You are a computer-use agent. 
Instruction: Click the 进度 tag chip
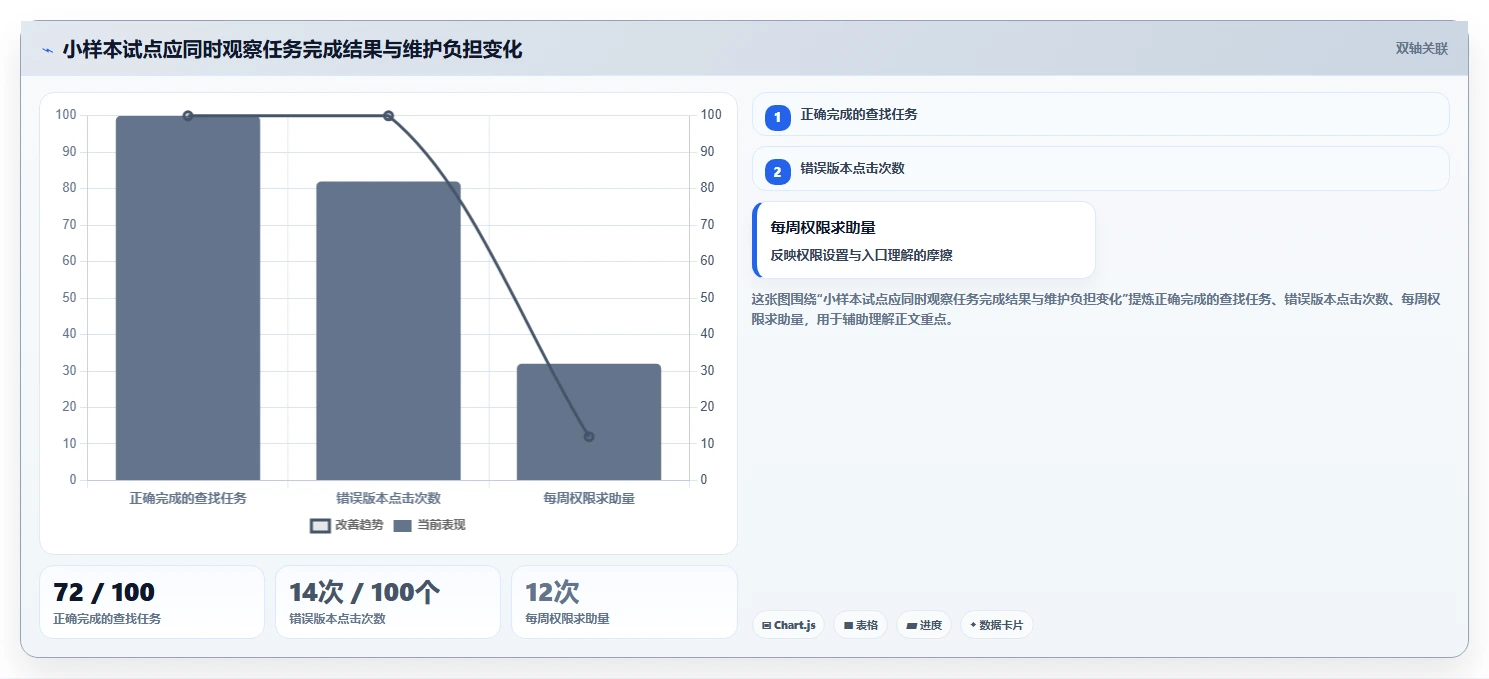click(924, 625)
